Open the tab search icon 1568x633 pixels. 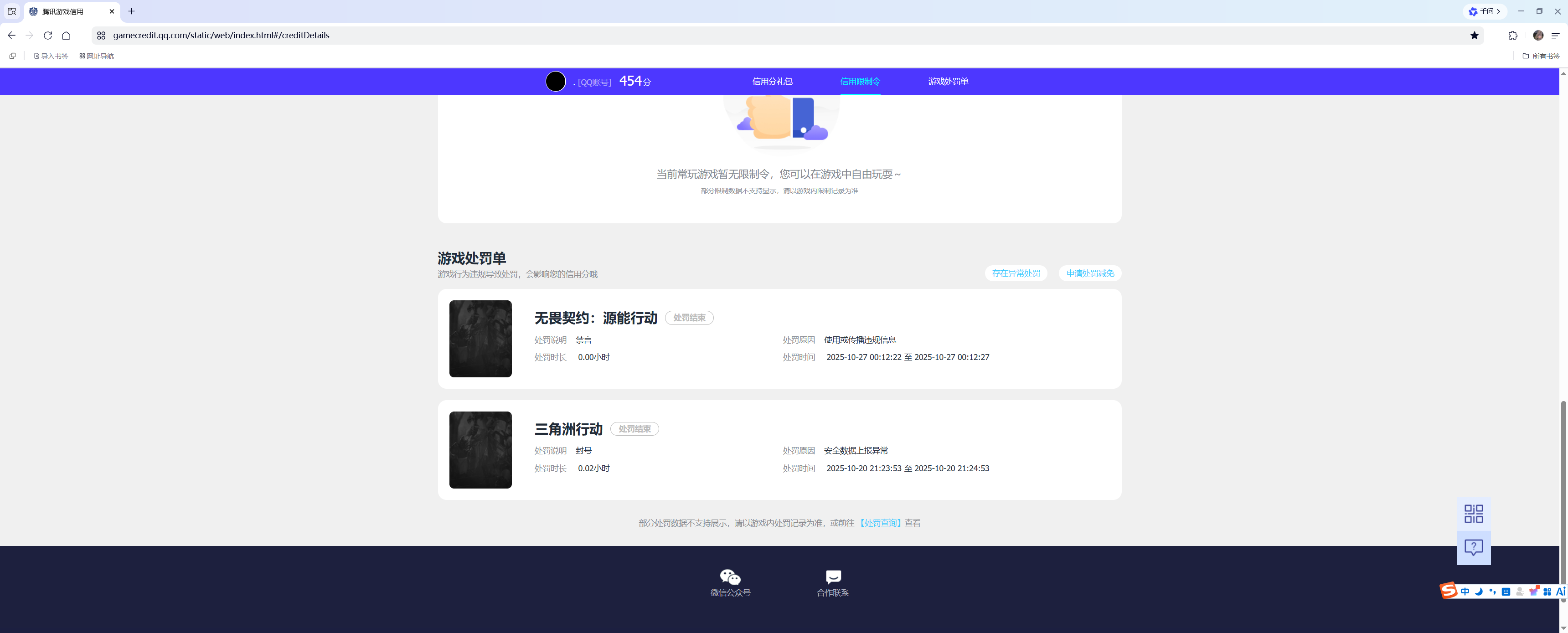(x=11, y=11)
